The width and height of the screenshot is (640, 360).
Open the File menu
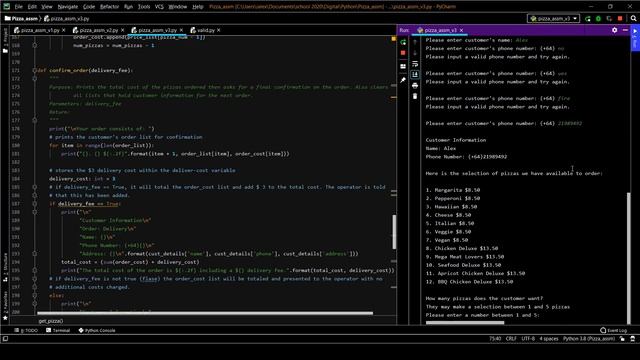19,7
